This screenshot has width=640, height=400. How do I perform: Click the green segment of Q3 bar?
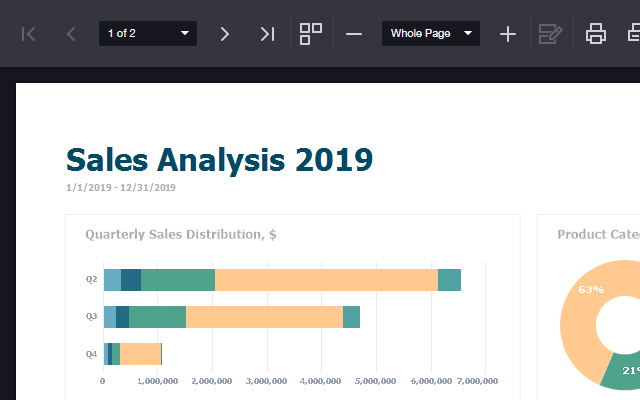157,317
